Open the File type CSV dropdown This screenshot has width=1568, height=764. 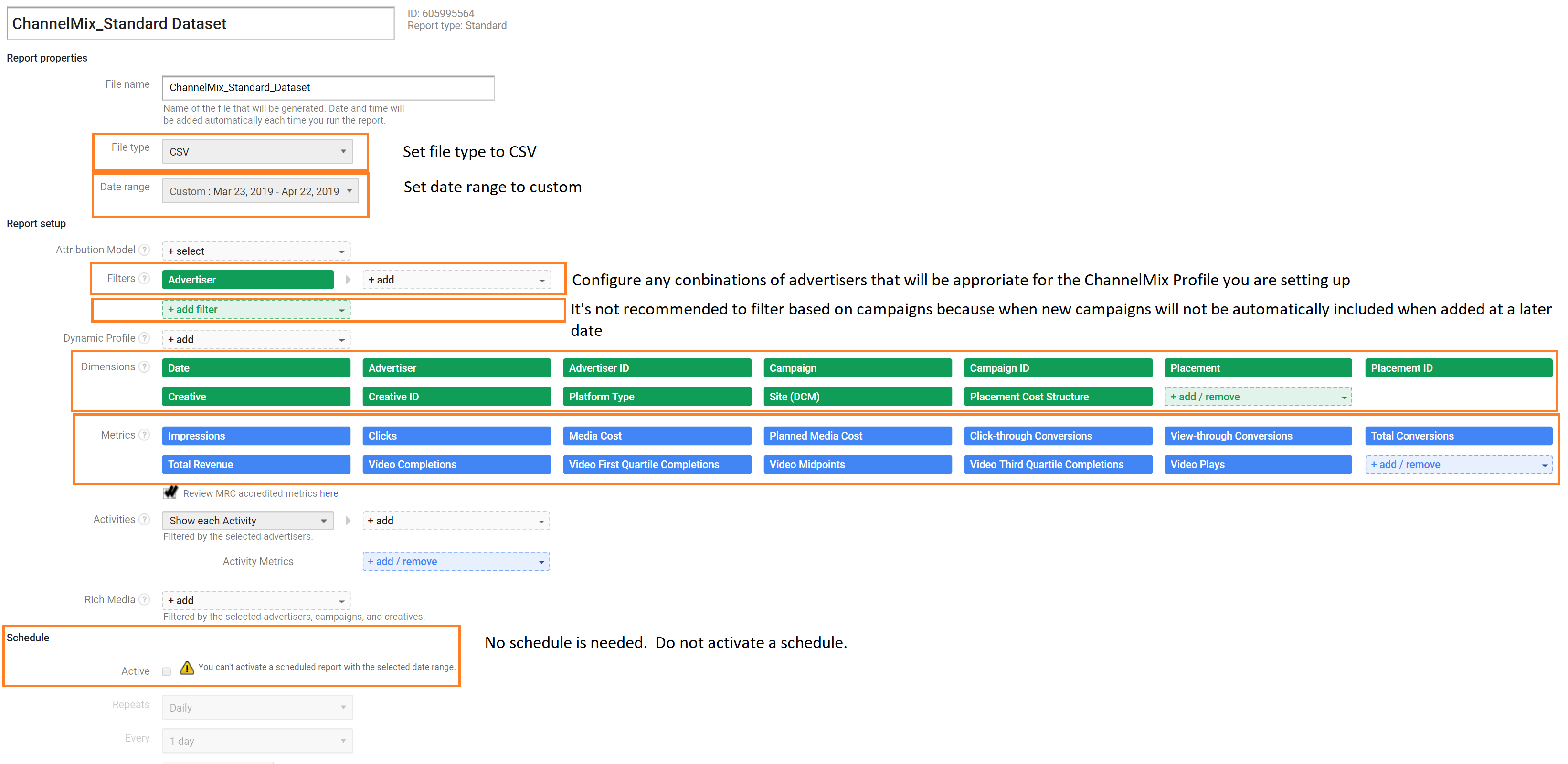tap(257, 151)
